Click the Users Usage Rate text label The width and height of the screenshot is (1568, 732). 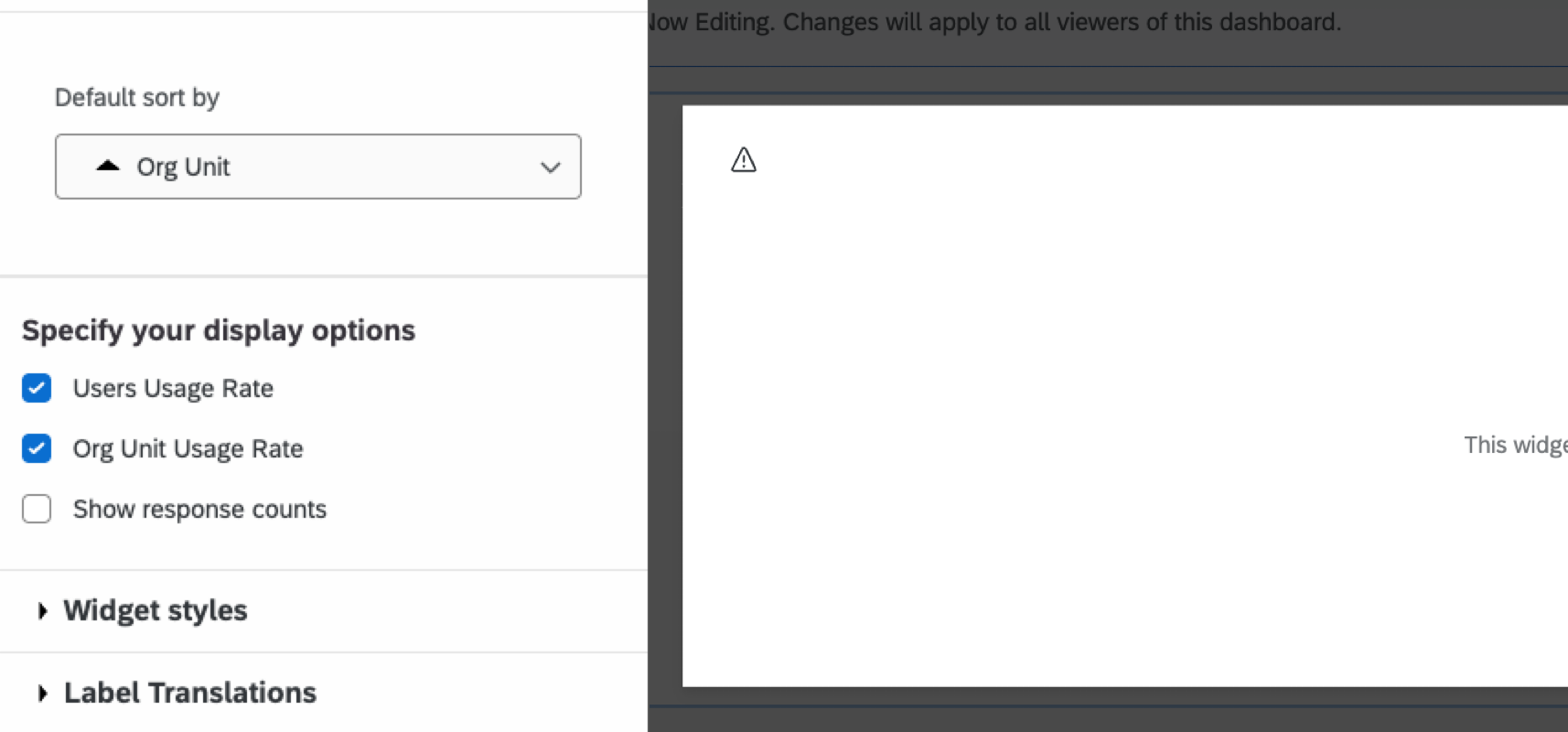173,388
